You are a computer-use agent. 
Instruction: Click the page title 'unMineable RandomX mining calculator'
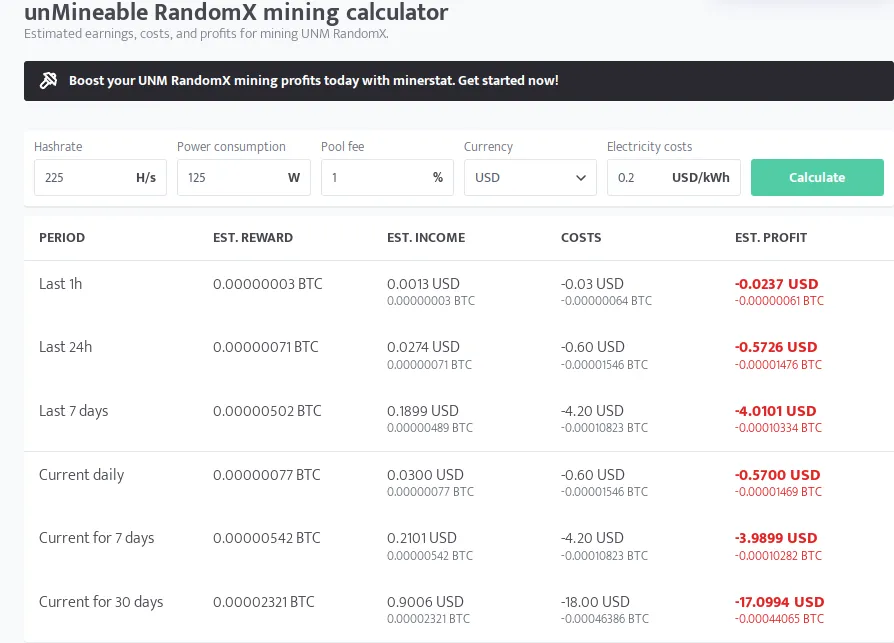pyautogui.click(x=236, y=13)
